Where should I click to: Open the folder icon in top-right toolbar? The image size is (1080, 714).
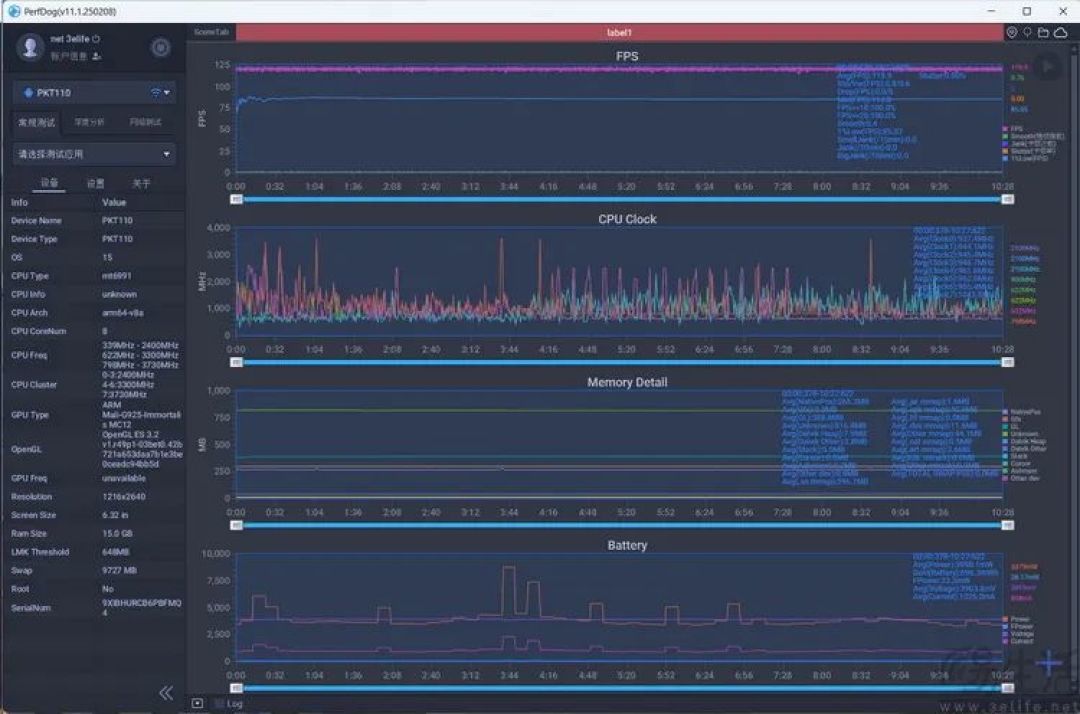click(1043, 32)
